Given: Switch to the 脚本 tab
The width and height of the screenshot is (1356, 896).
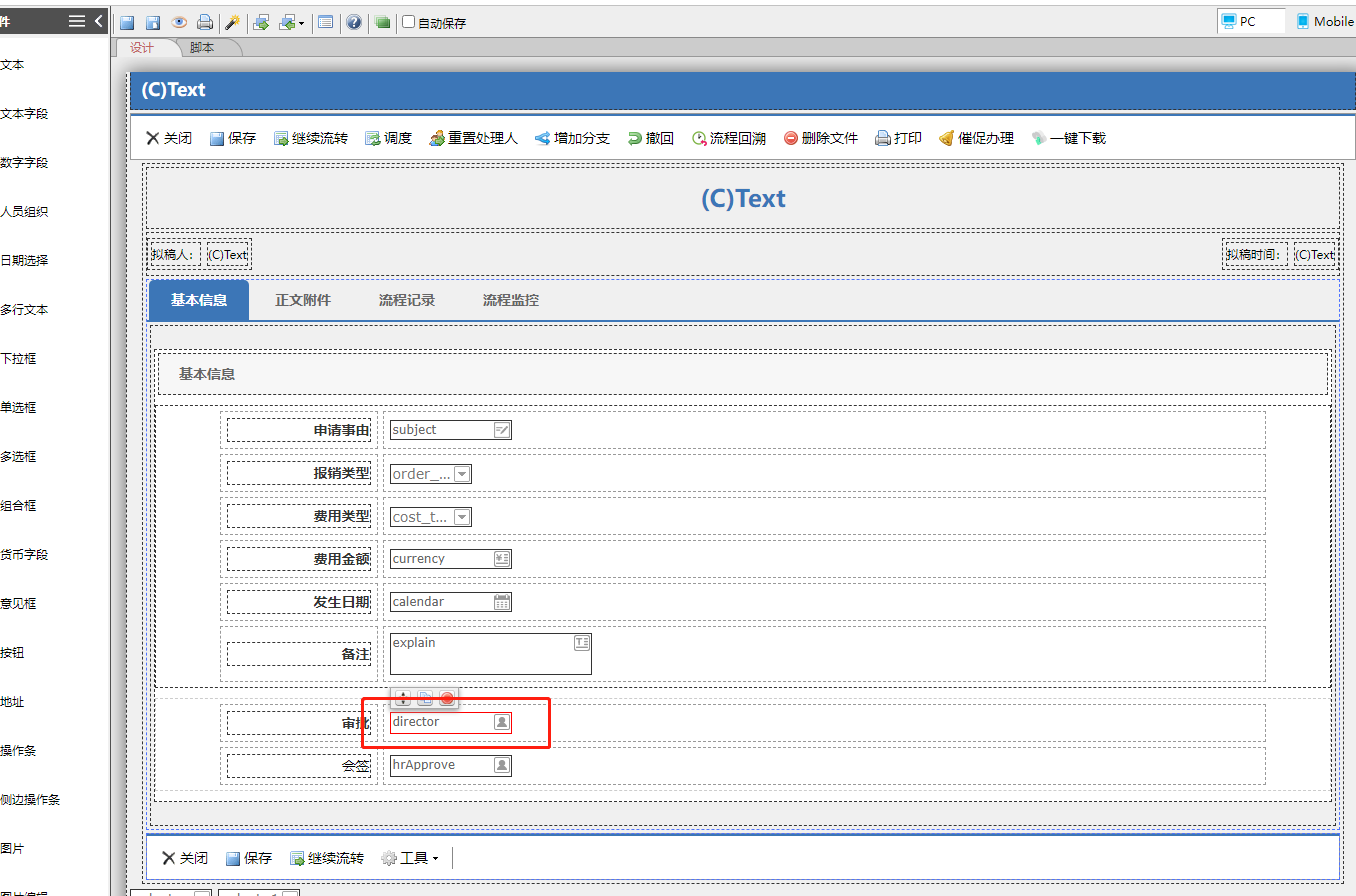Looking at the screenshot, I should pos(202,47).
